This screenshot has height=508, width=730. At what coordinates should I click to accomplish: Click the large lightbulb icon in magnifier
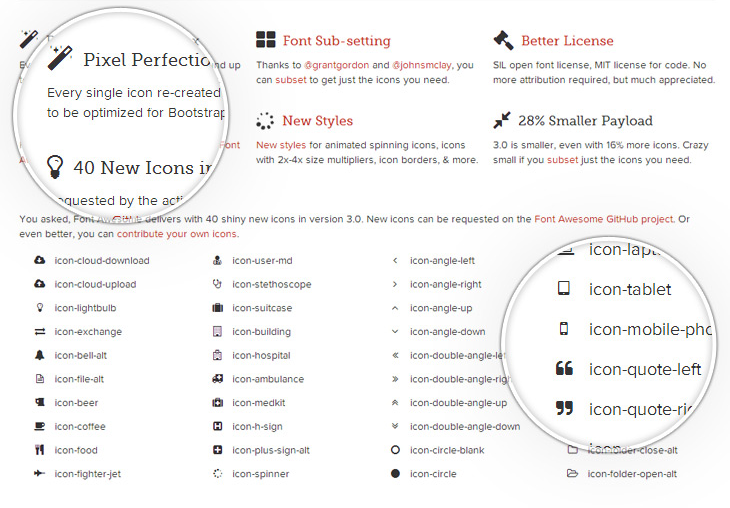click(54, 167)
